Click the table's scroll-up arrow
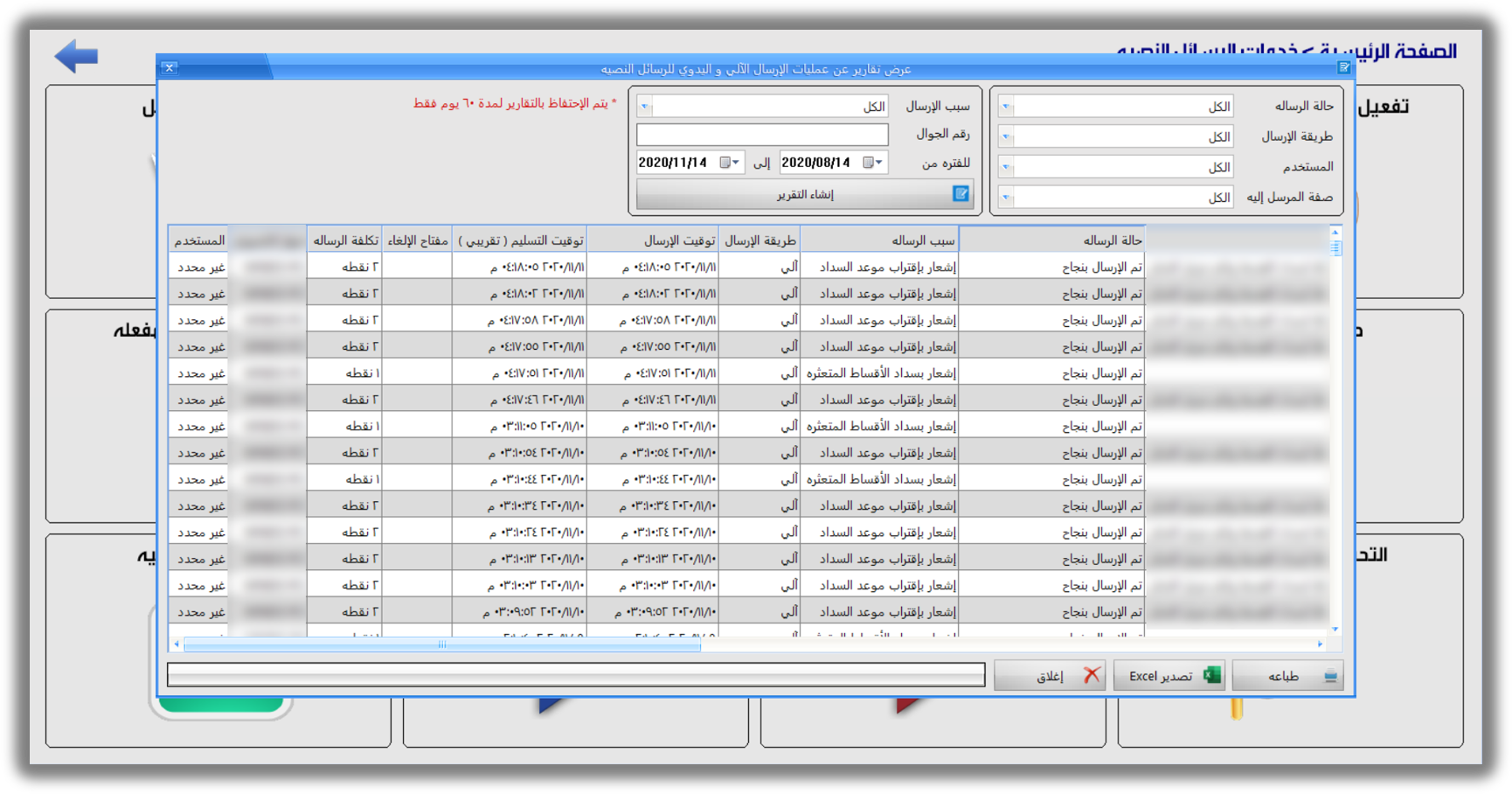Screen dimensions: 1512x794 1335,232
